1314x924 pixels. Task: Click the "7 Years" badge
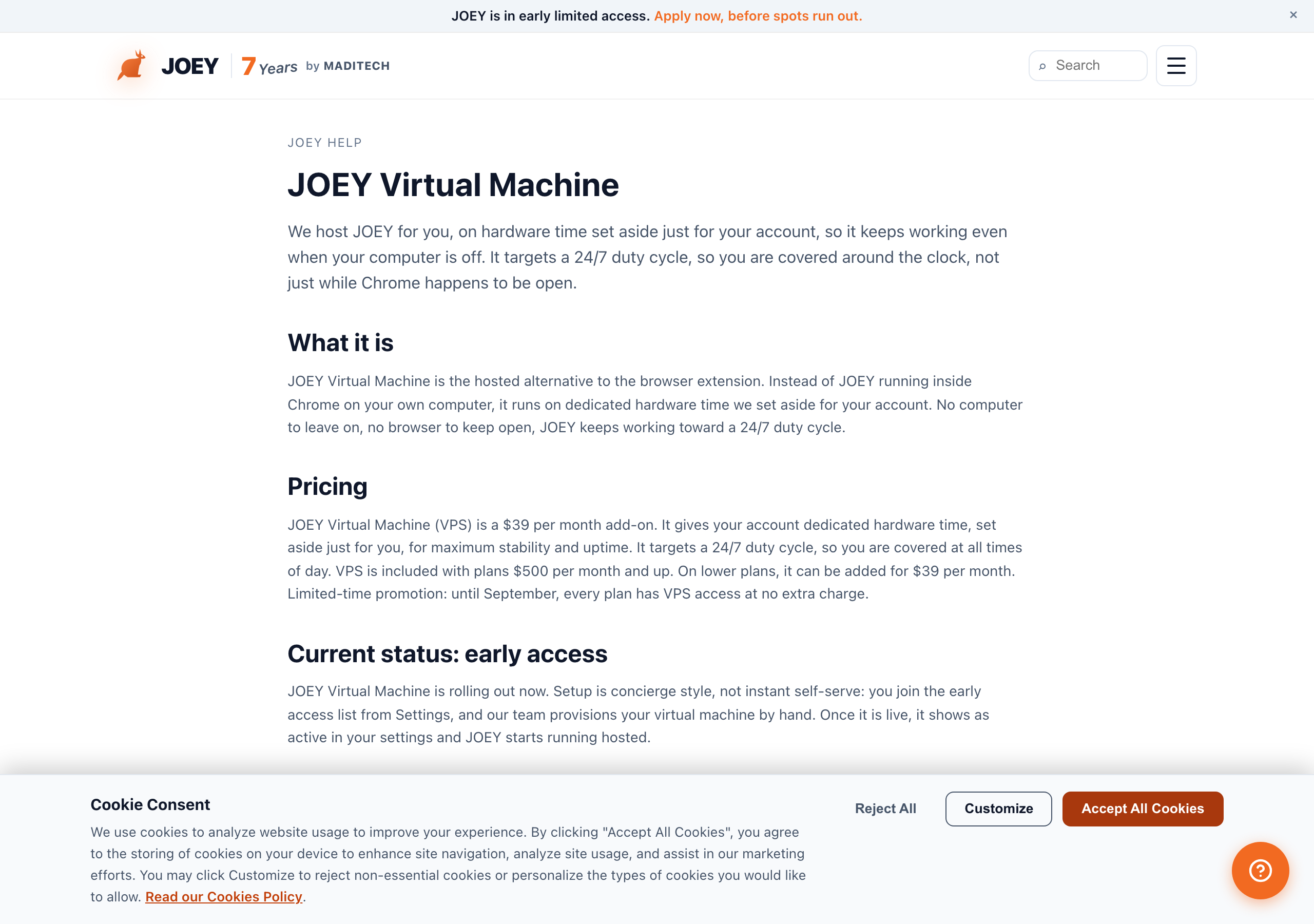point(269,66)
